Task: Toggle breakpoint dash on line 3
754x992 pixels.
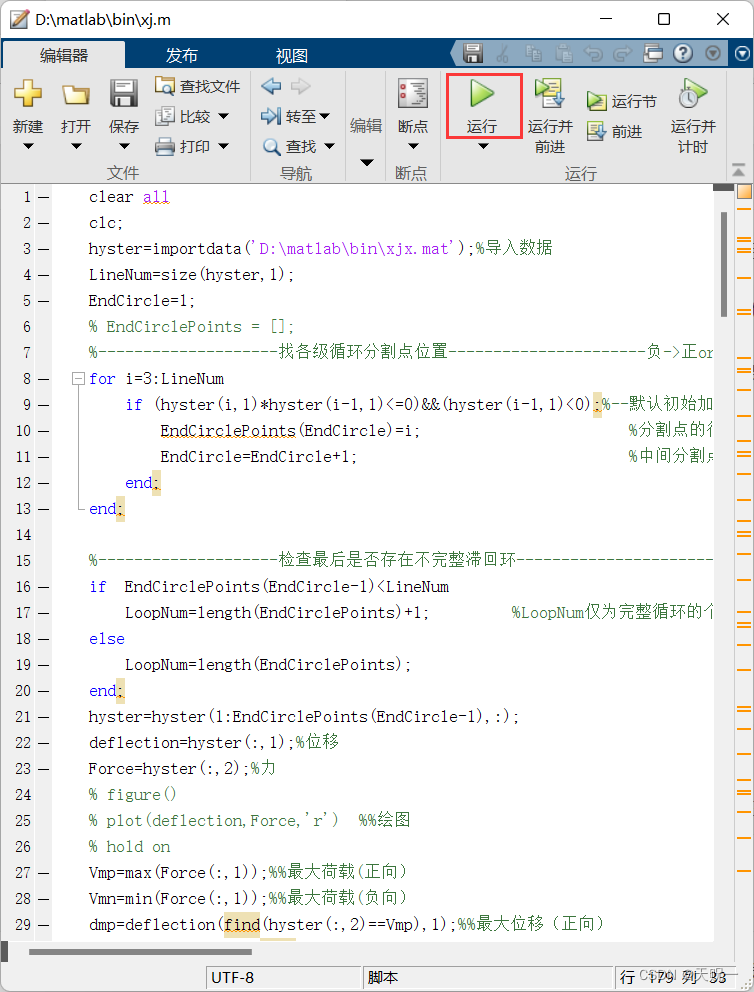Action: click(43, 249)
